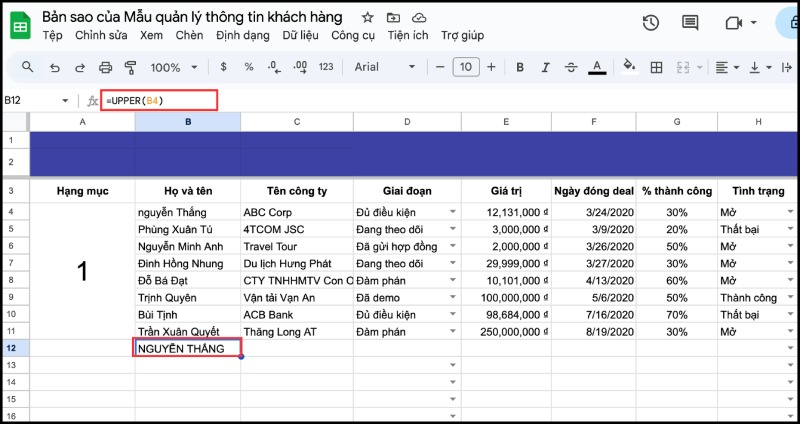Image resolution: width=800 pixels, height=424 pixels.
Task: Open the Google Sheets home icon
Action: coord(20,26)
